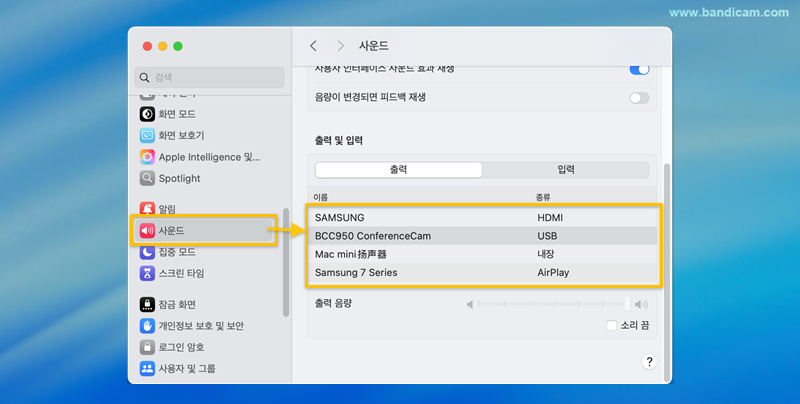This screenshot has height=404, width=800.
Task: Open 화면 보호기 settings label
Action: (181, 135)
